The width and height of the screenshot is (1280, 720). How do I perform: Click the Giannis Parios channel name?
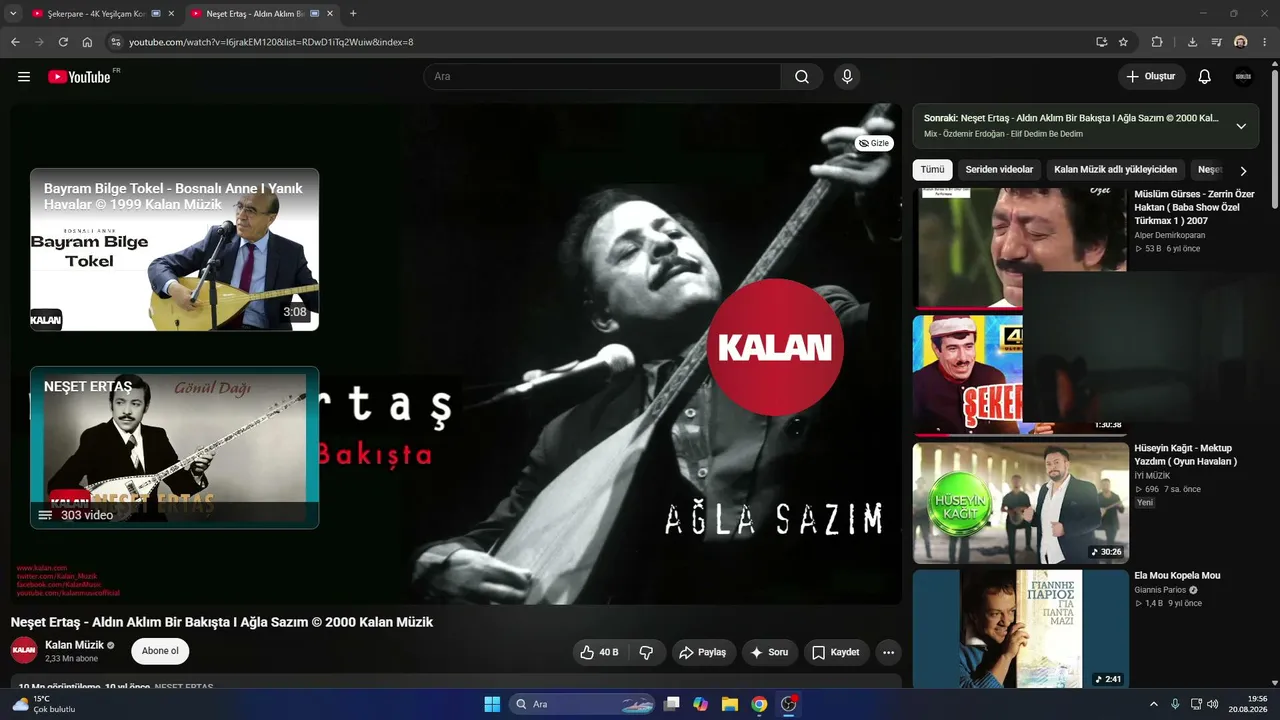(1160, 590)
